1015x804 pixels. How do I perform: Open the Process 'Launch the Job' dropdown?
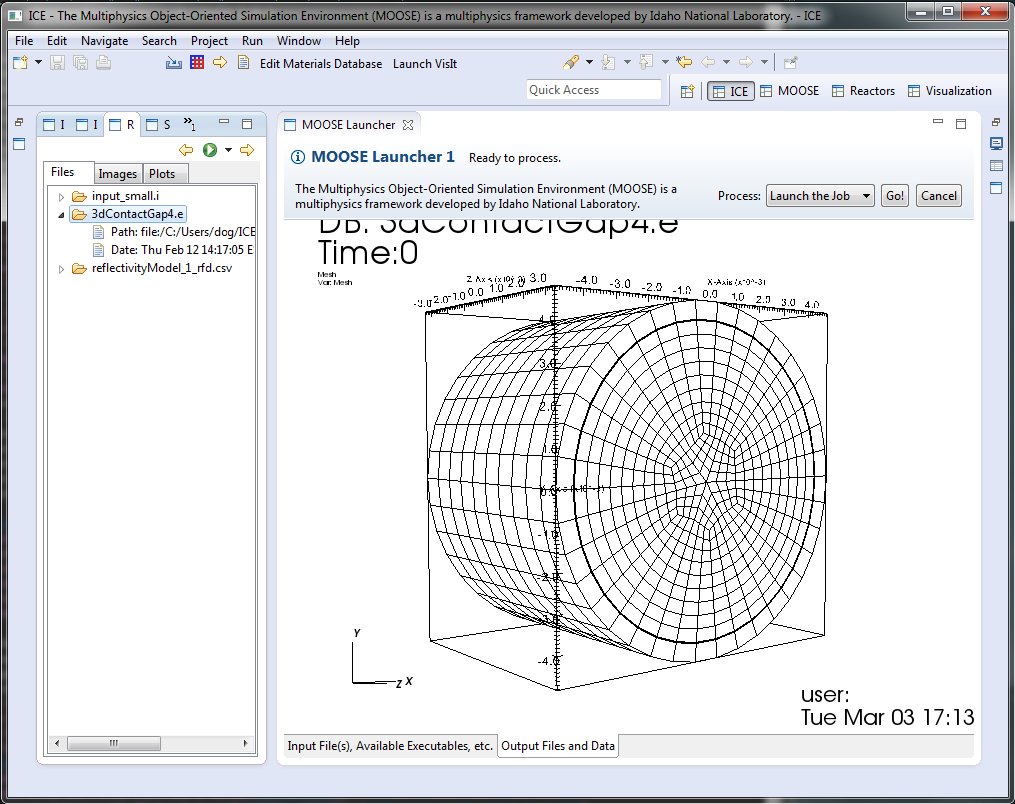(x=819, y=196)
